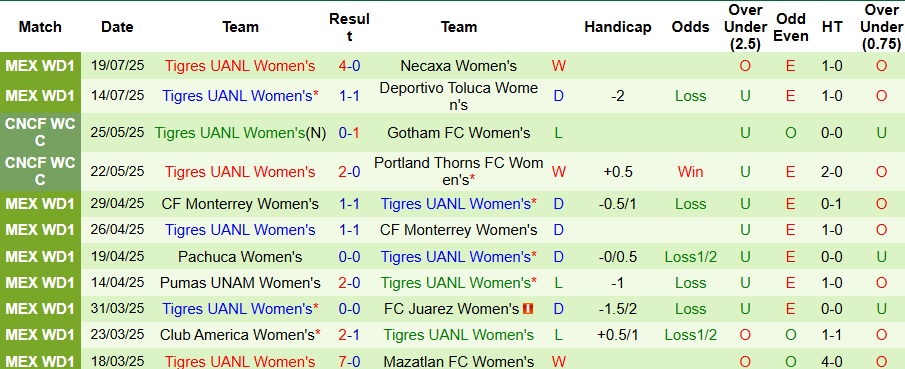Select the 2-1 result for Club America
Viewport: 905px width, 369px height.
[349, 335]
